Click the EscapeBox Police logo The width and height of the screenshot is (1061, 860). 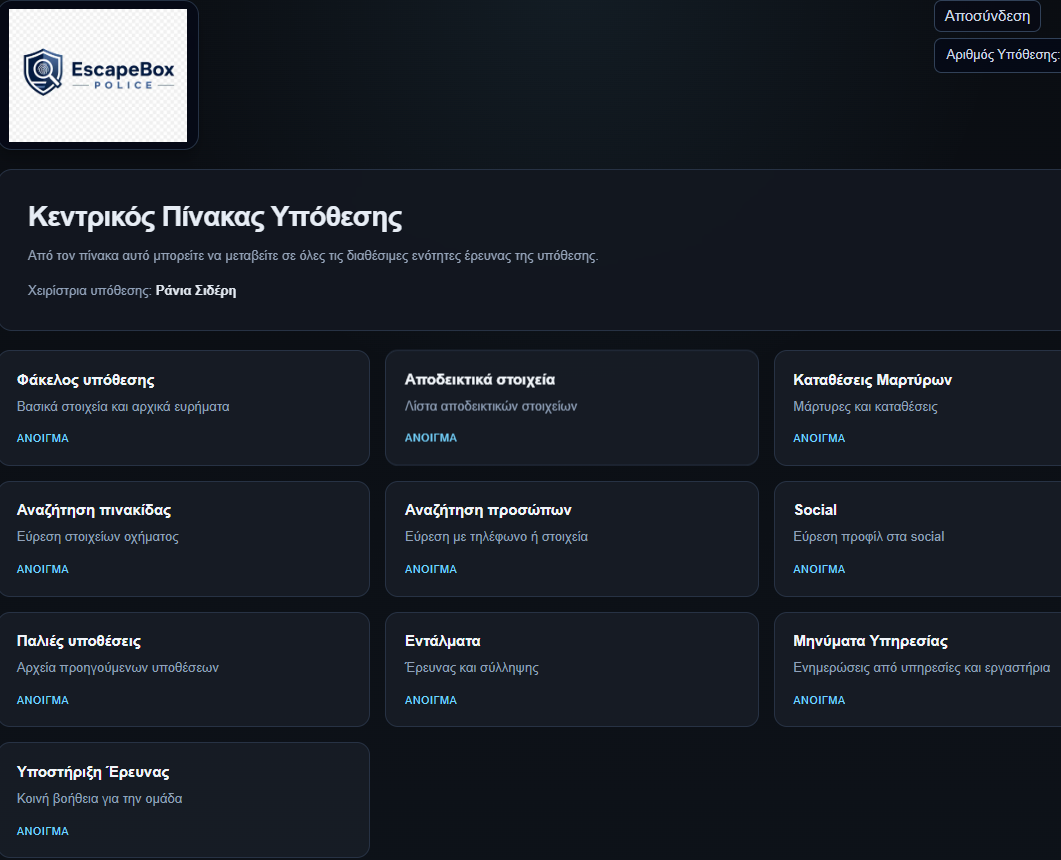tap(98, 75)
